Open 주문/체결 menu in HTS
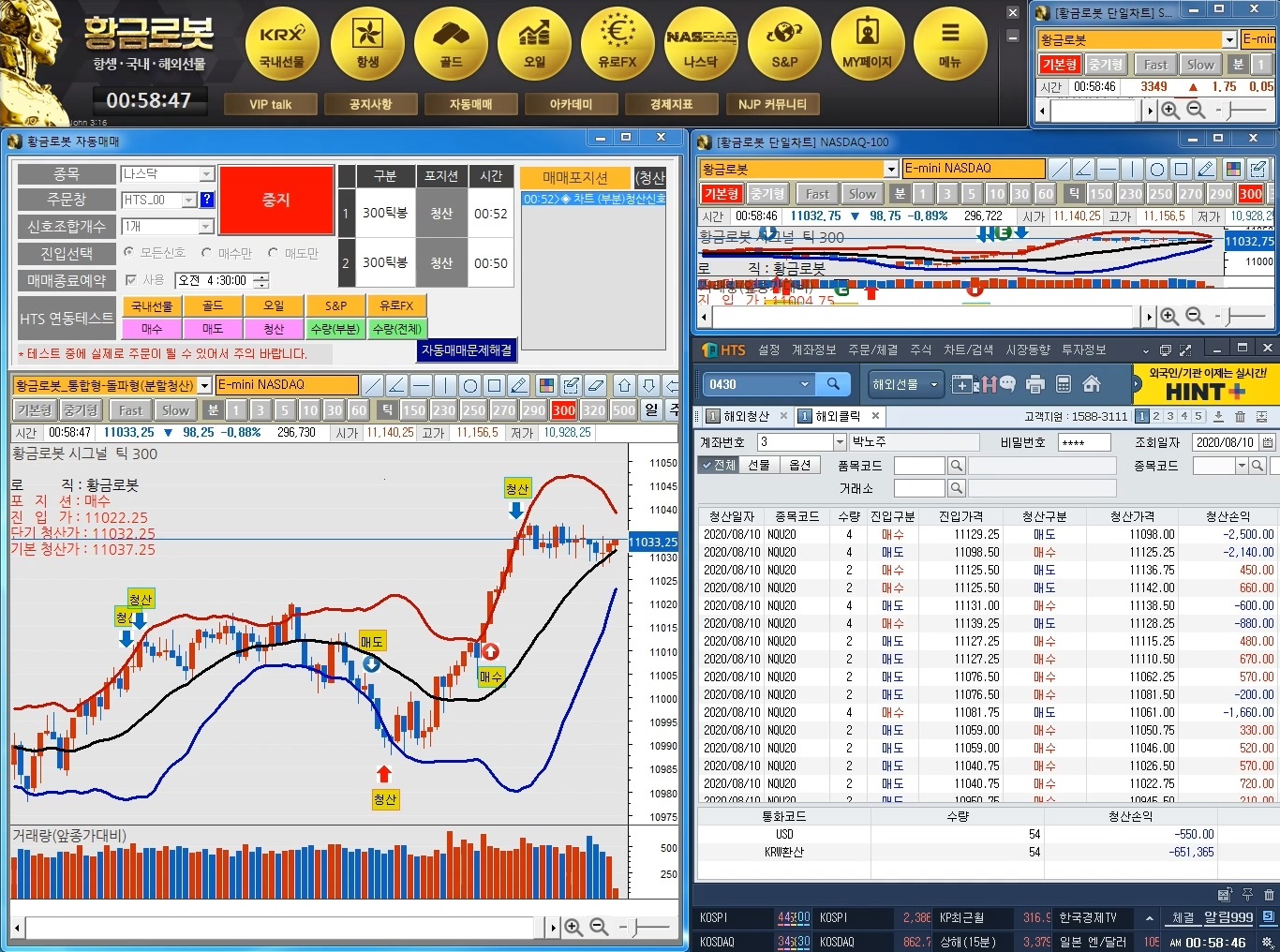This screenshot has height=952, width=1280. 872,350
